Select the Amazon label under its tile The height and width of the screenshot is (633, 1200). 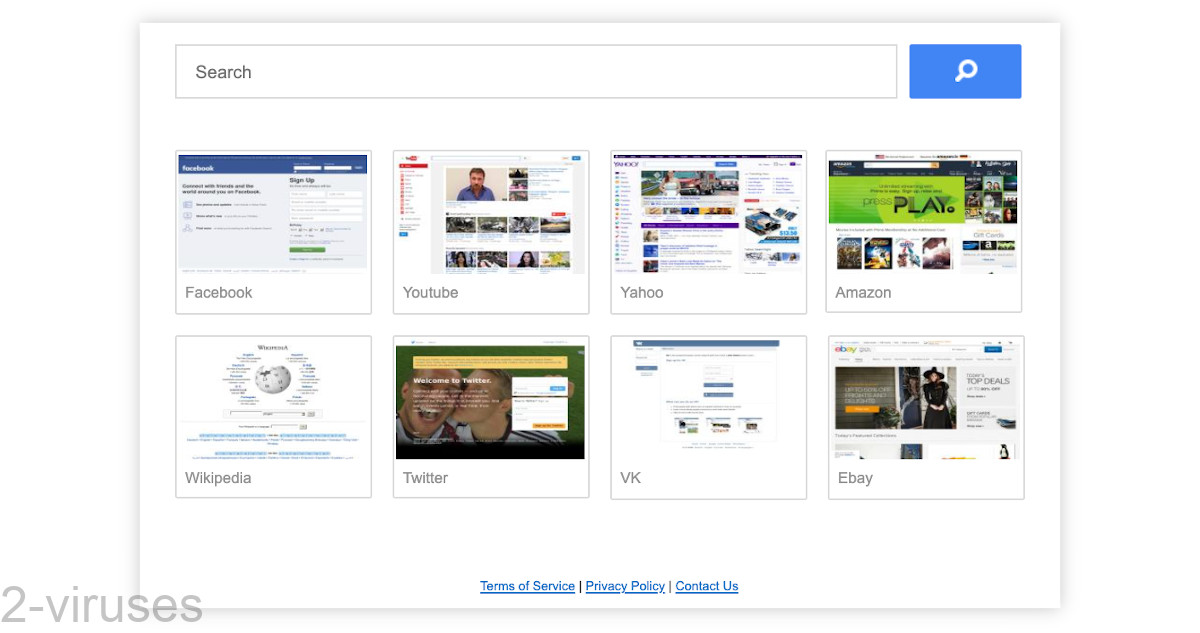click(x=863, y=292)
